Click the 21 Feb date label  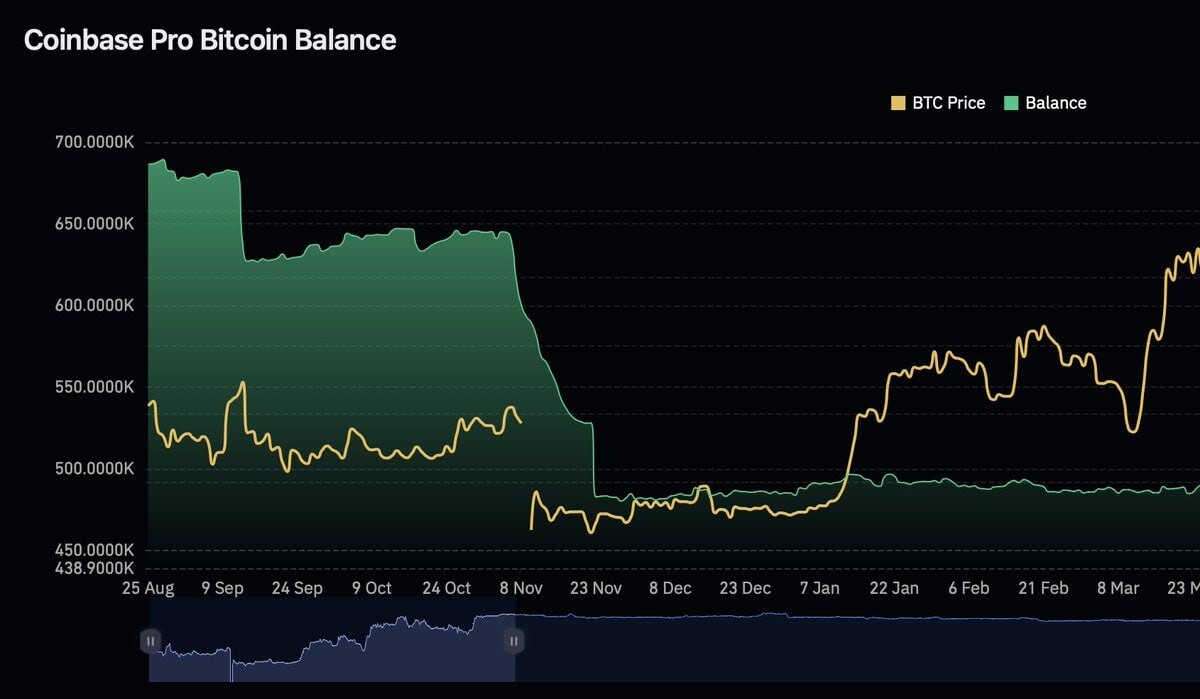(1043, 588)
